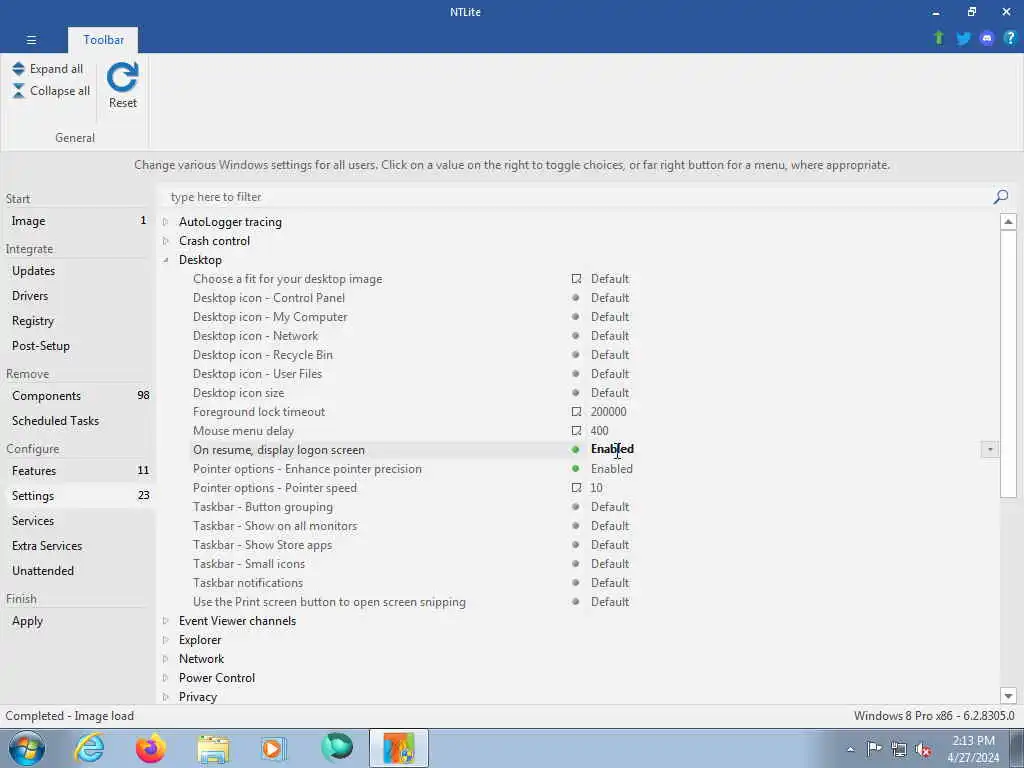Open the hamburger menu icon
Screen dimensions: 1024x768
click(x=31, y=40)
